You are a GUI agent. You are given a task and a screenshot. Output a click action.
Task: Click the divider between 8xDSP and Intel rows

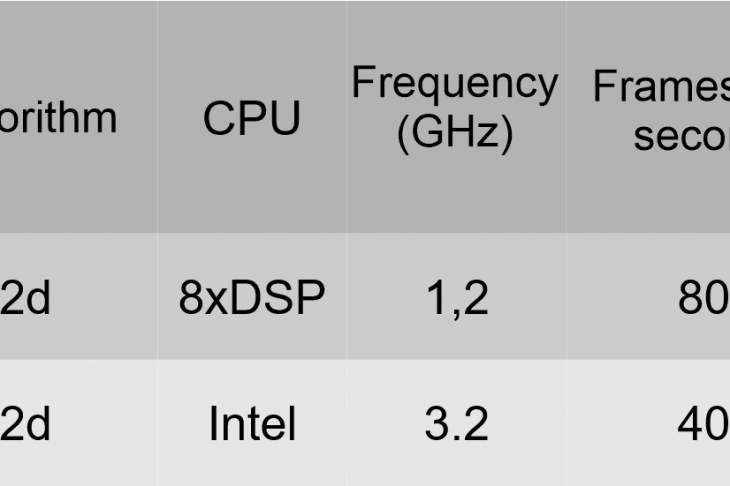(x=365, y=359)
